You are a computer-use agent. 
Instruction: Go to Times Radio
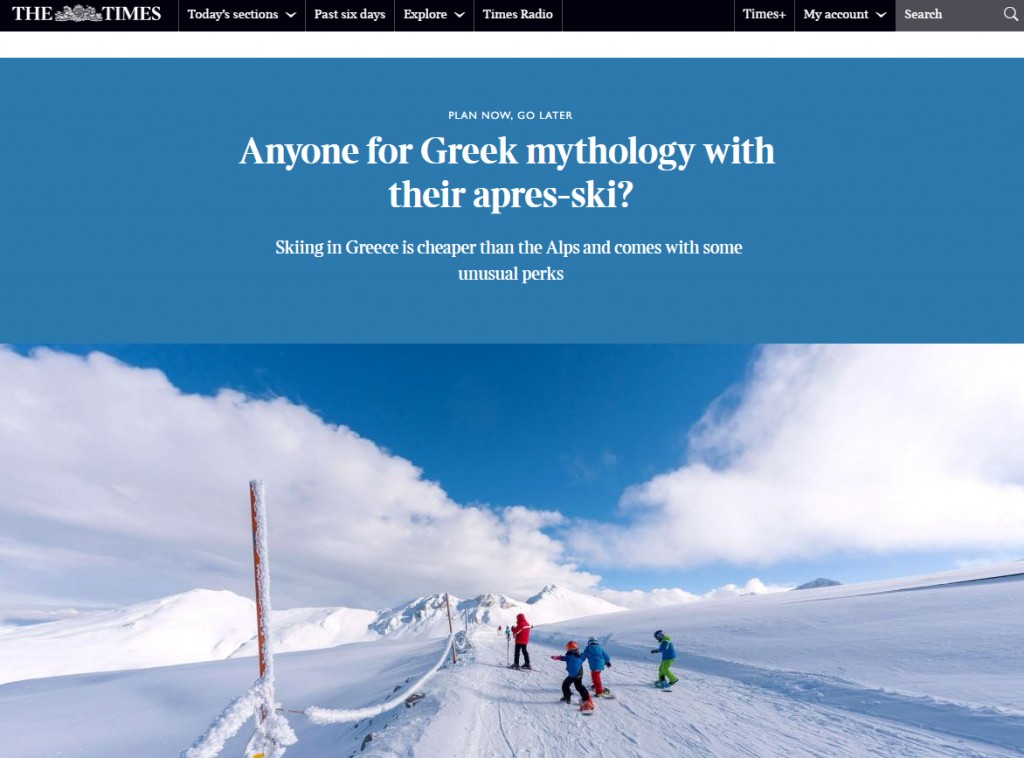pos(517,14)
